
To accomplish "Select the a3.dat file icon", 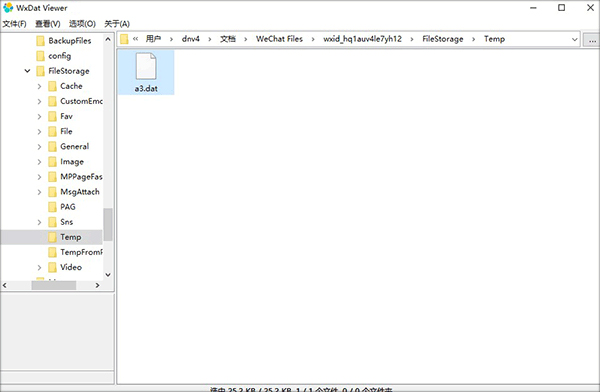I will [146, 66].
